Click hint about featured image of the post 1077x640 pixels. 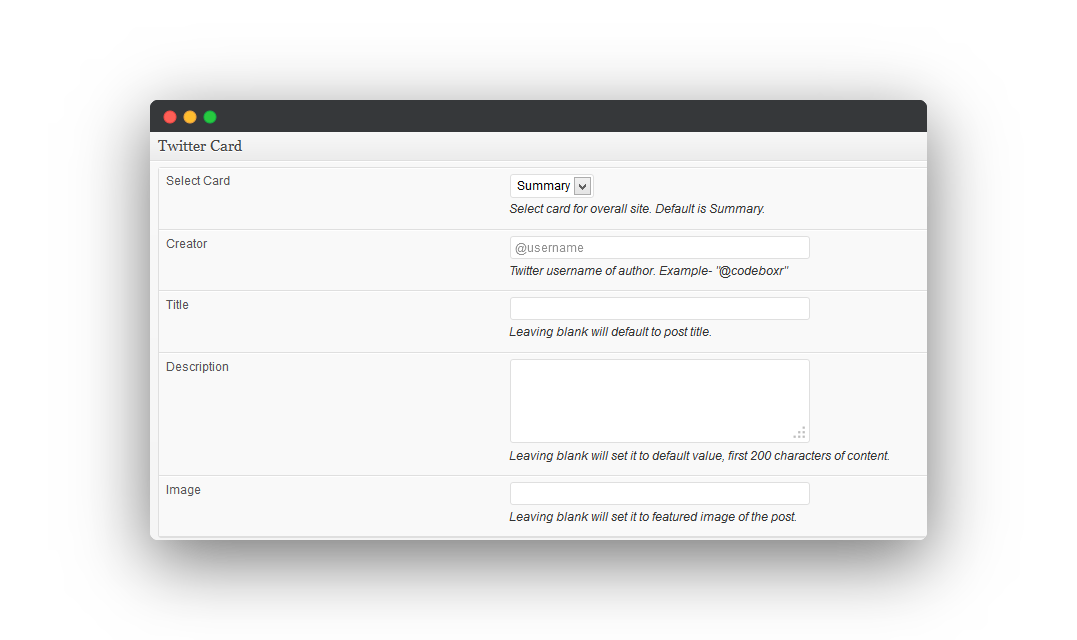tap(653, 516)
